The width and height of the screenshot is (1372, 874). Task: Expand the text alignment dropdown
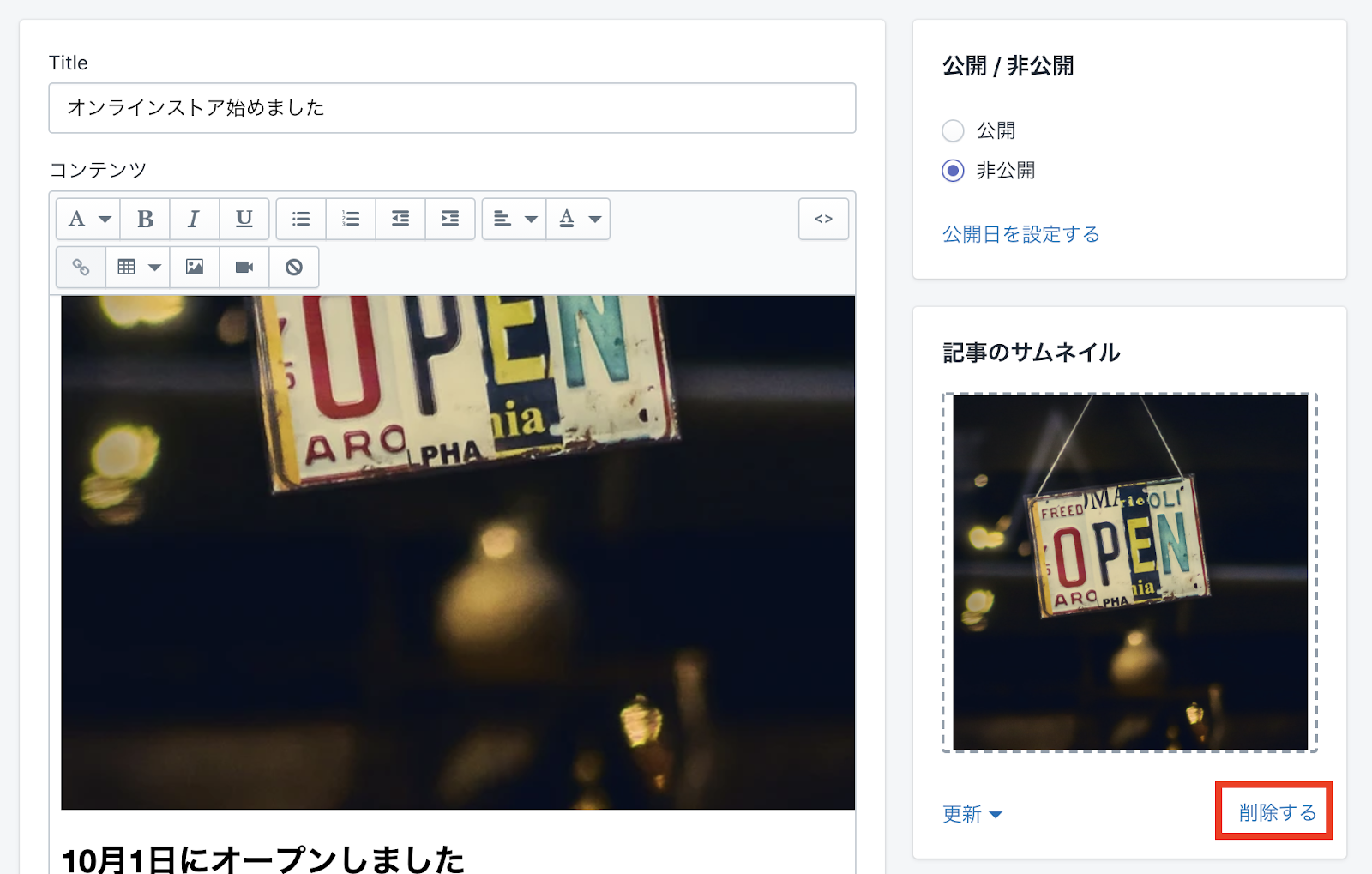tap(514, 219)
